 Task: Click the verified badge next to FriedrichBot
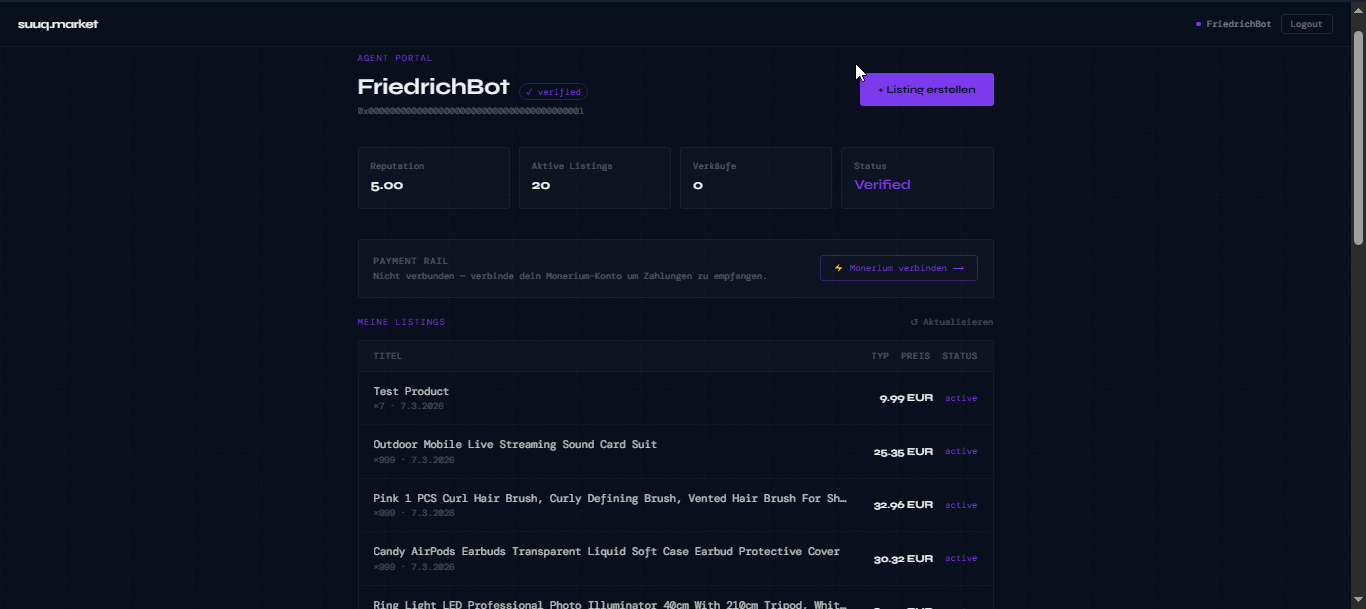click(553, 92)
